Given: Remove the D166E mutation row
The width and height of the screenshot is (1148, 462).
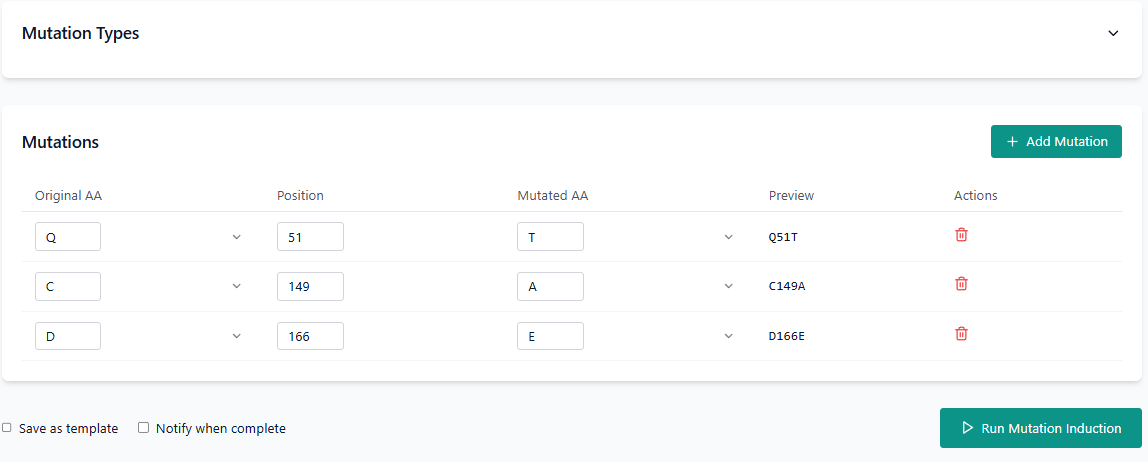Looking at the screenshot, I should coord(961,334).
